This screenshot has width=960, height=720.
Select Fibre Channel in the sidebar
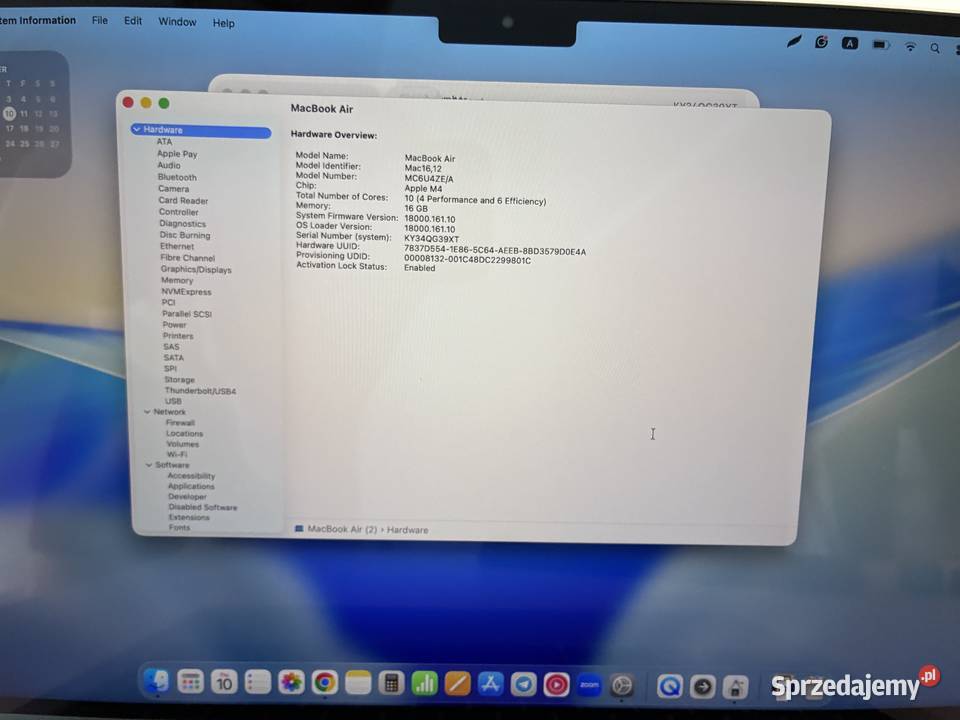tap(188, 258)
